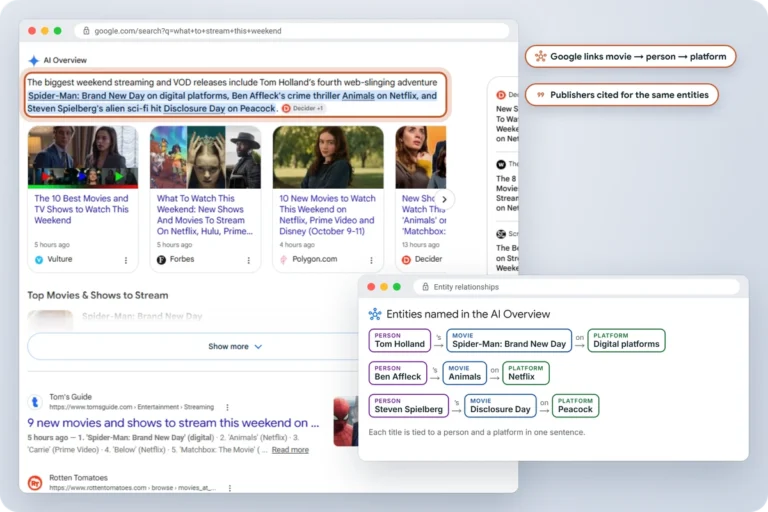Select the Disclosure Day movie chip

[500, 406]
